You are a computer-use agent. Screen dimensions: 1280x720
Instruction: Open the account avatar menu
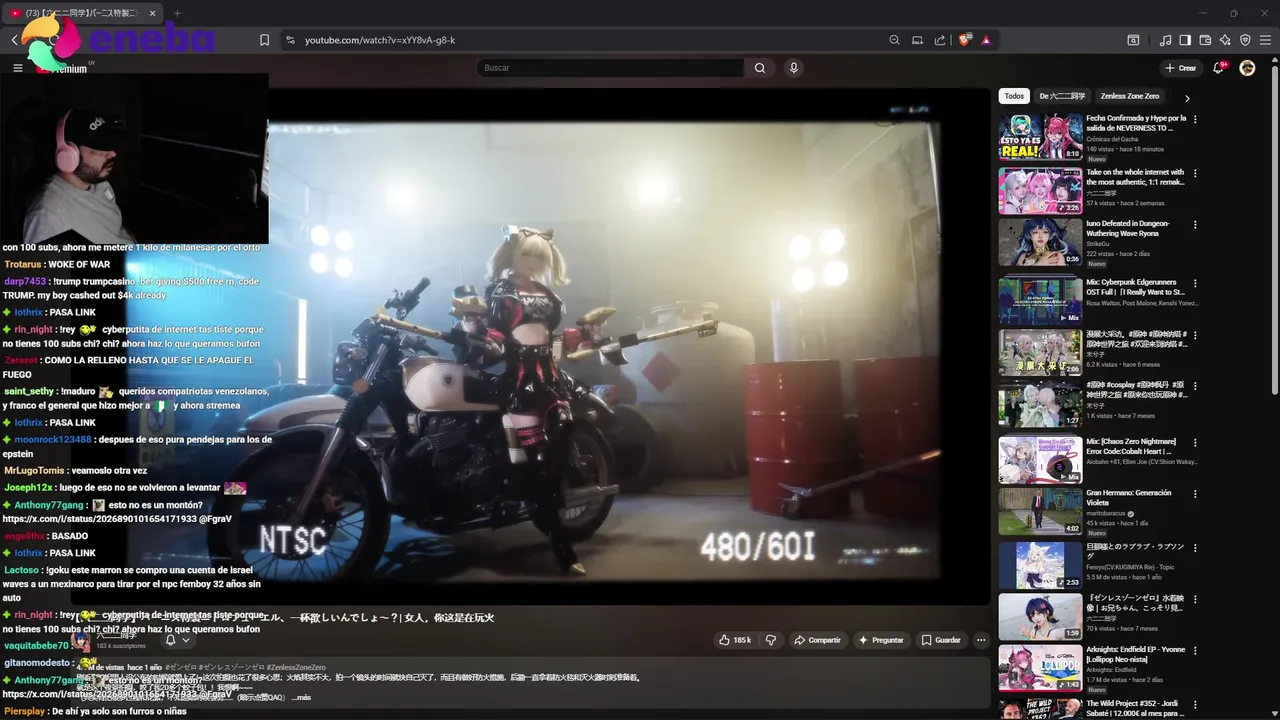coord(1247,68)
